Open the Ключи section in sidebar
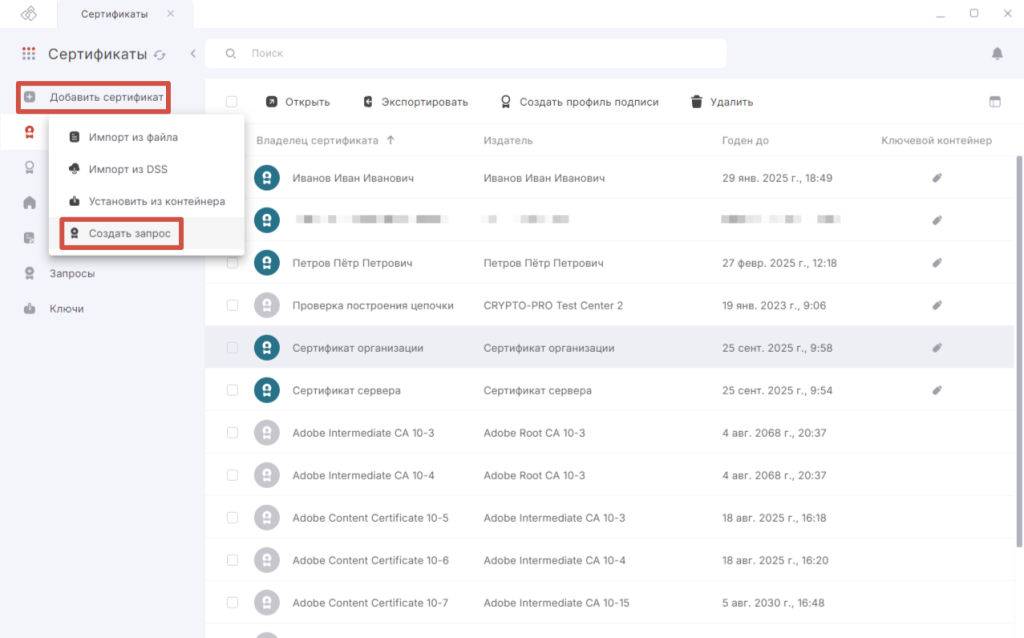Screen dimensions: 1024x638 click(x=67, y=309)
